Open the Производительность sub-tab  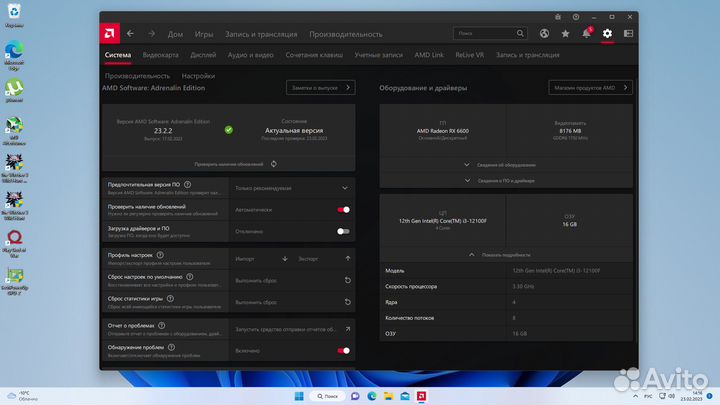coord(137,76)
